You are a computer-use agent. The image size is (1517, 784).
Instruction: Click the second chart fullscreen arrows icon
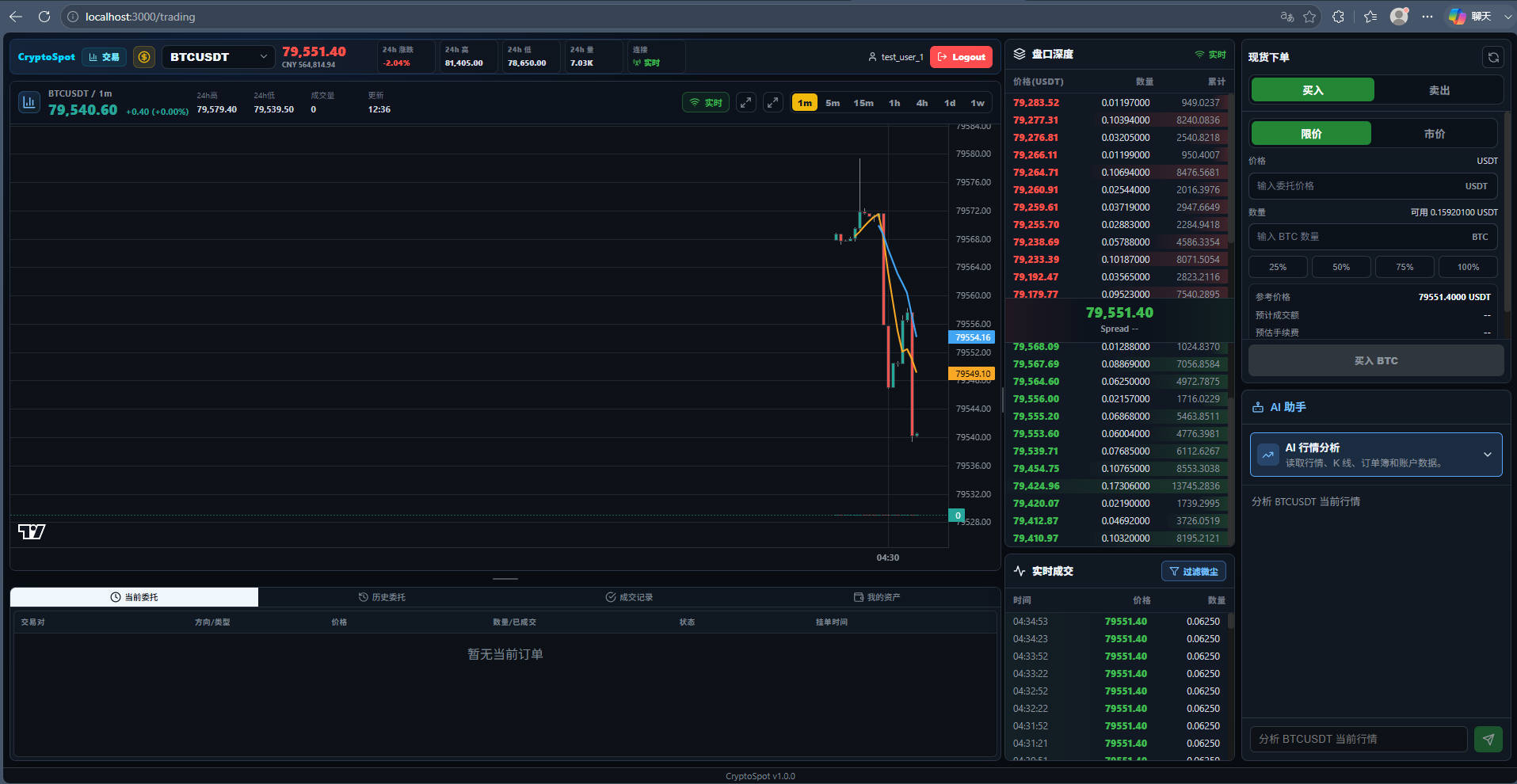[773, 102]
